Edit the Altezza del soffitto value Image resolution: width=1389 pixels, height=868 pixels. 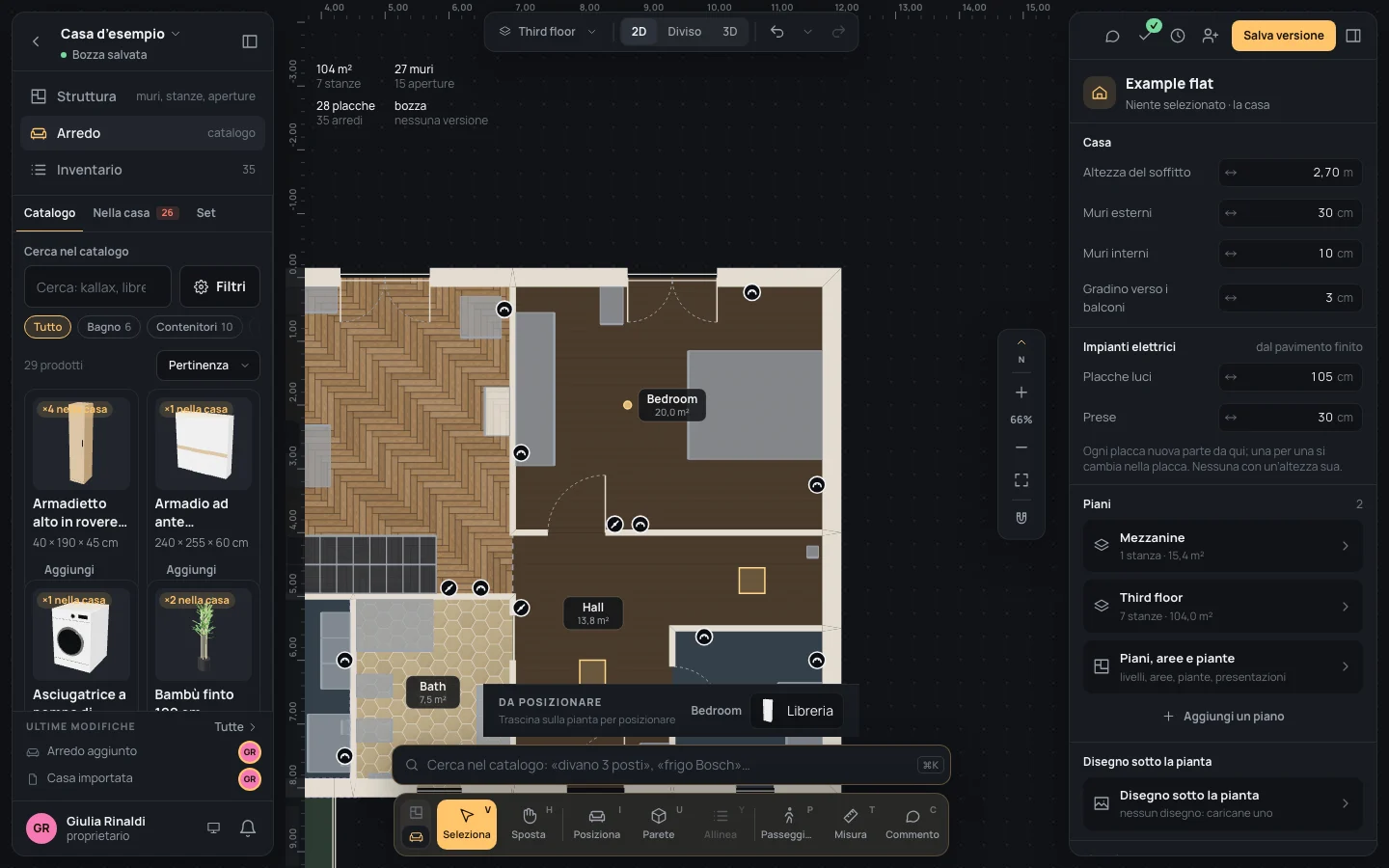1291,173
